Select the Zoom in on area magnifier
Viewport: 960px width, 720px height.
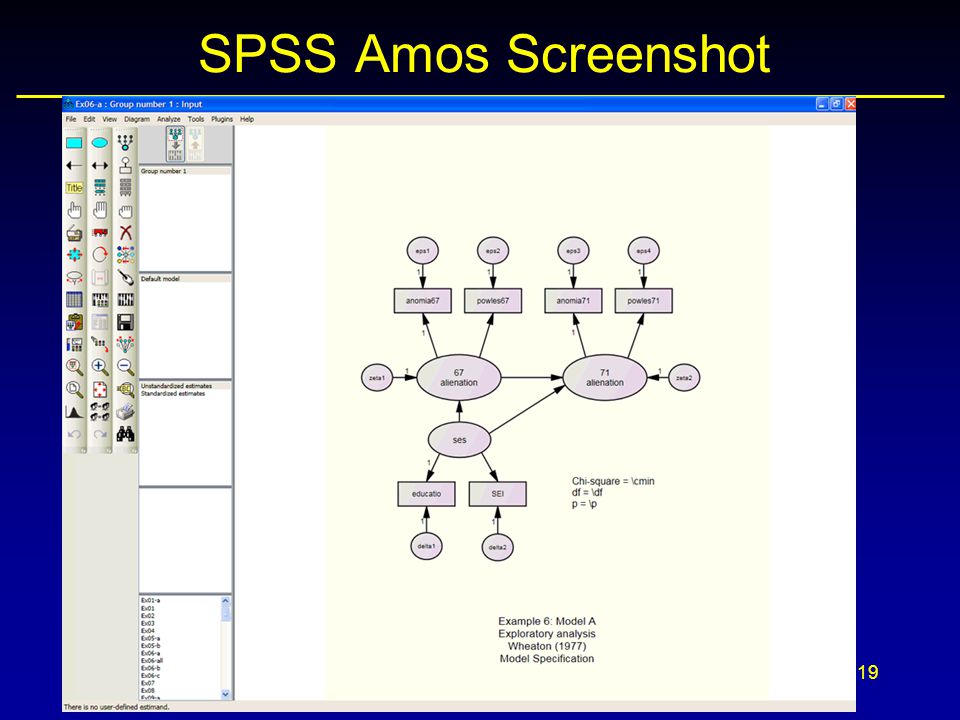point(74,367)
